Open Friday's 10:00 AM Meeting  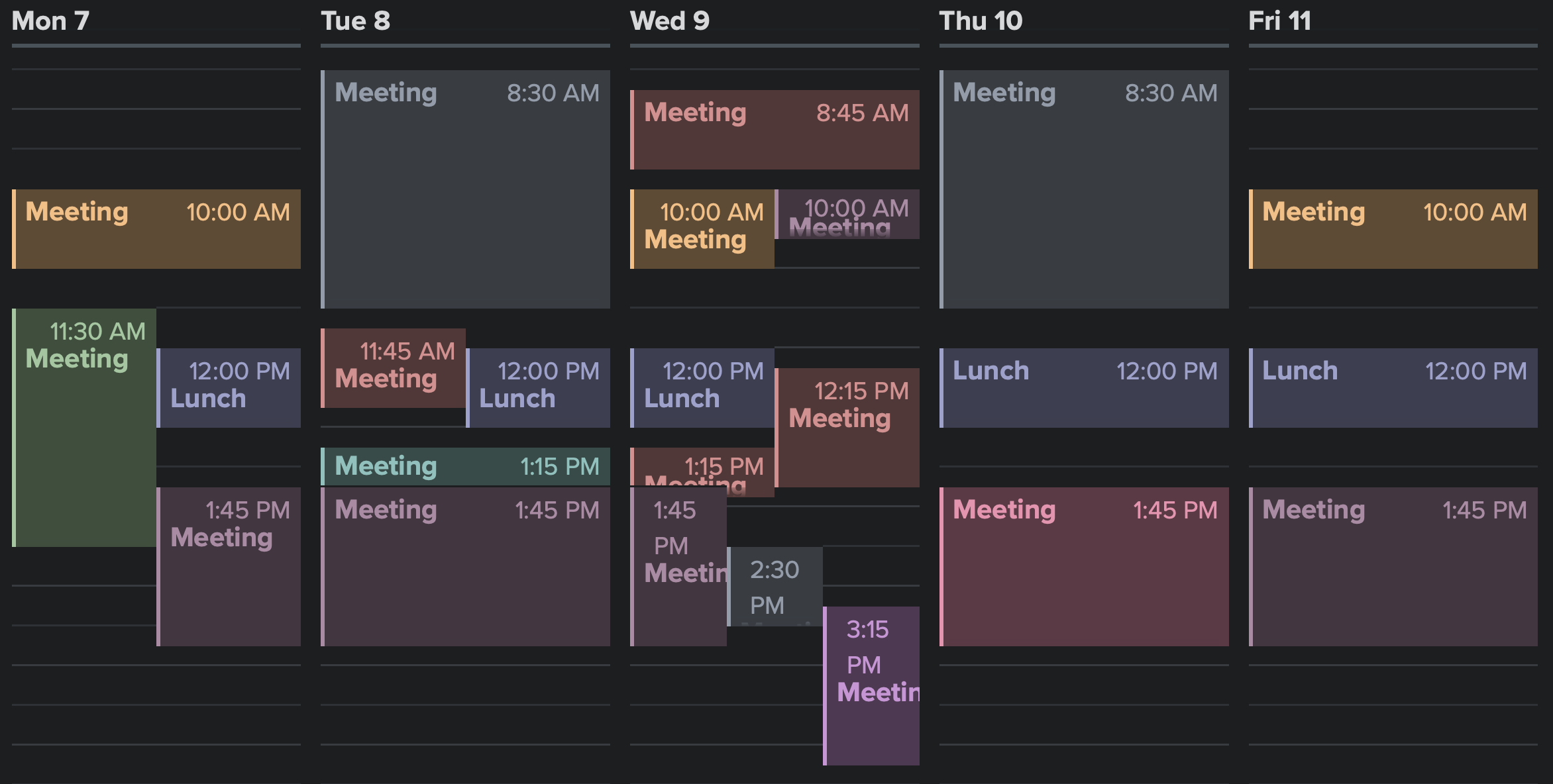1393,229
